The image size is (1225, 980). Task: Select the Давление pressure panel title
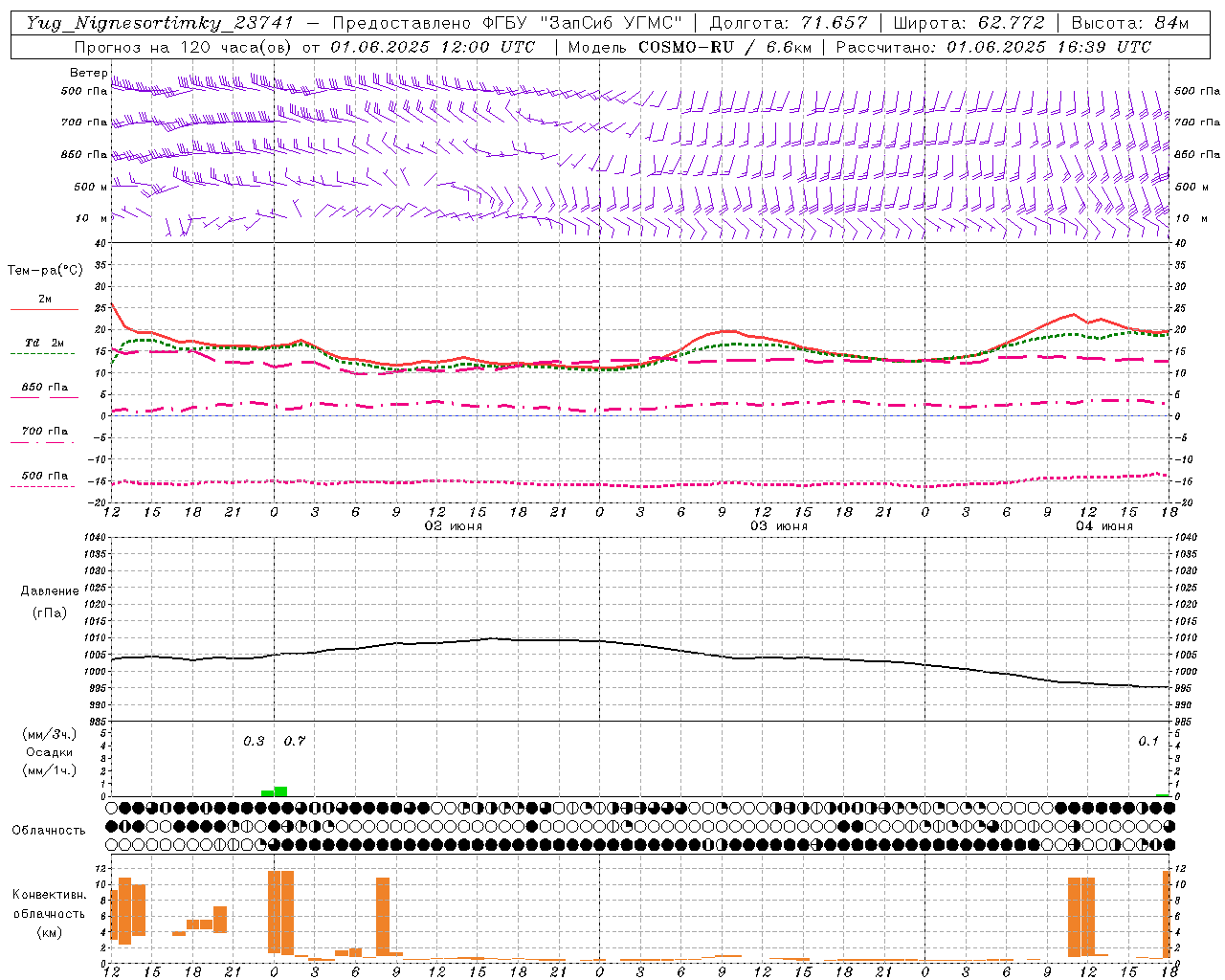pyautogui.click(x=50, y=591)
